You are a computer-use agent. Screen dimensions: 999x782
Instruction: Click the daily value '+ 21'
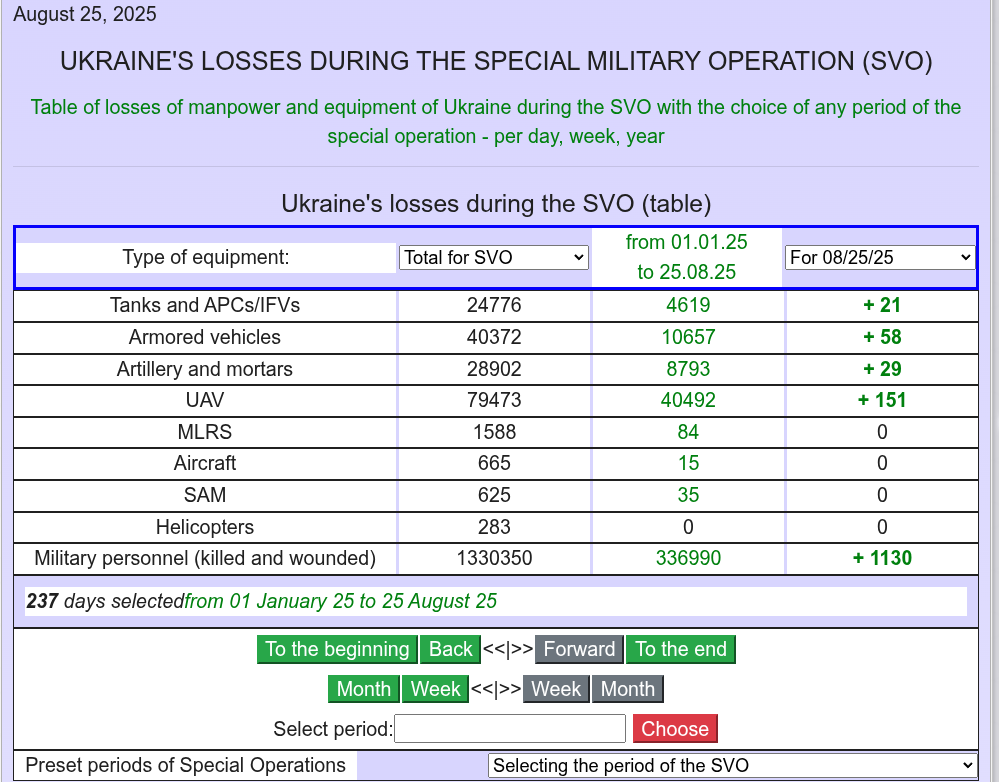click(882, 305)
